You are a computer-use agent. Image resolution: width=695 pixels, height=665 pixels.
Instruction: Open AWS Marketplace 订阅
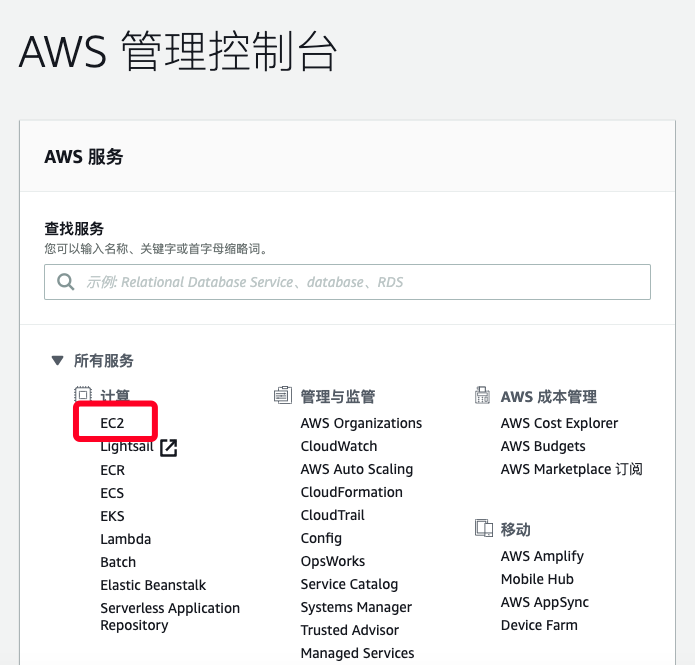tap(572, 469)
